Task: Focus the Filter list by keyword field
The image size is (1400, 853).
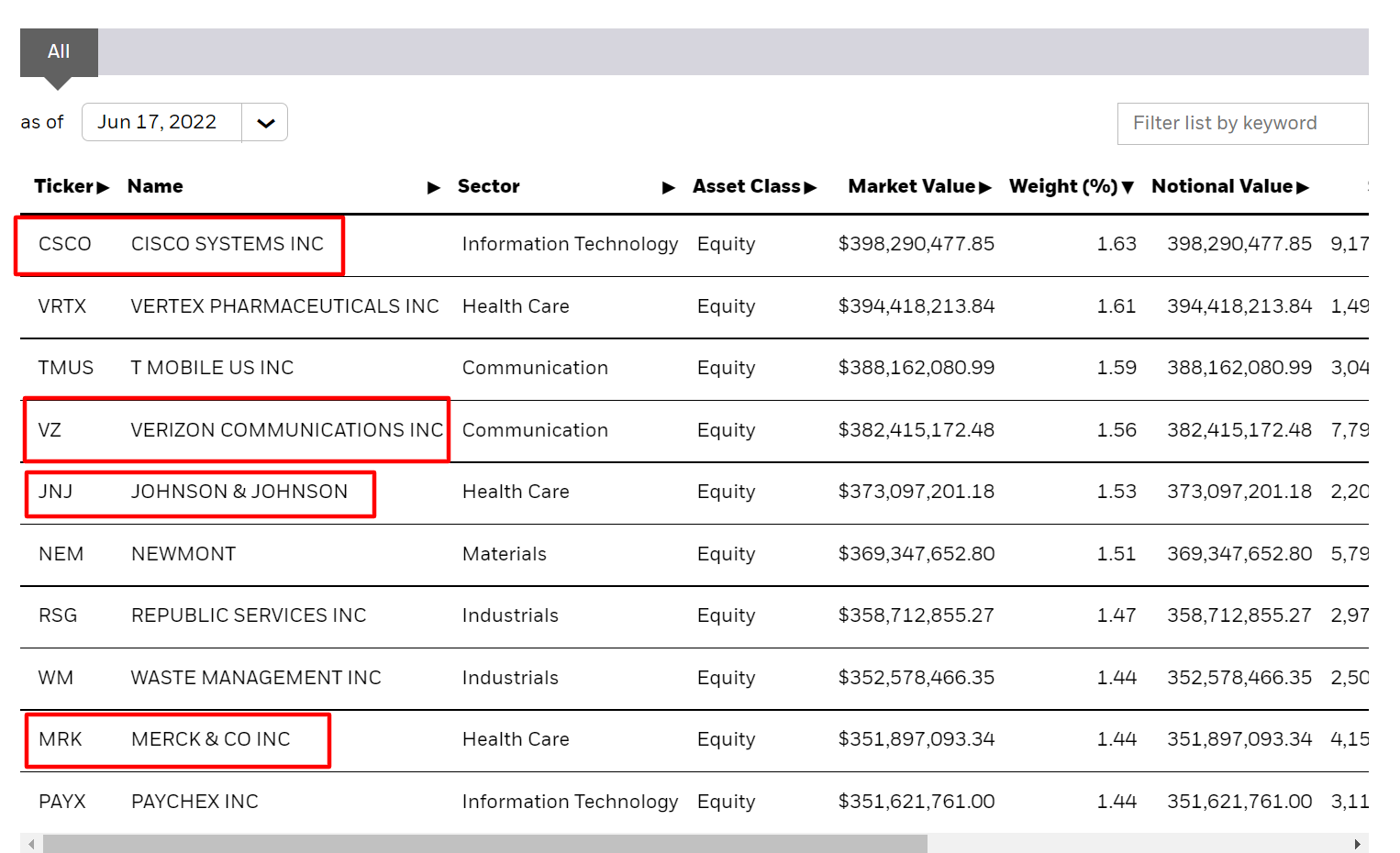Action: coord(1242,123)
